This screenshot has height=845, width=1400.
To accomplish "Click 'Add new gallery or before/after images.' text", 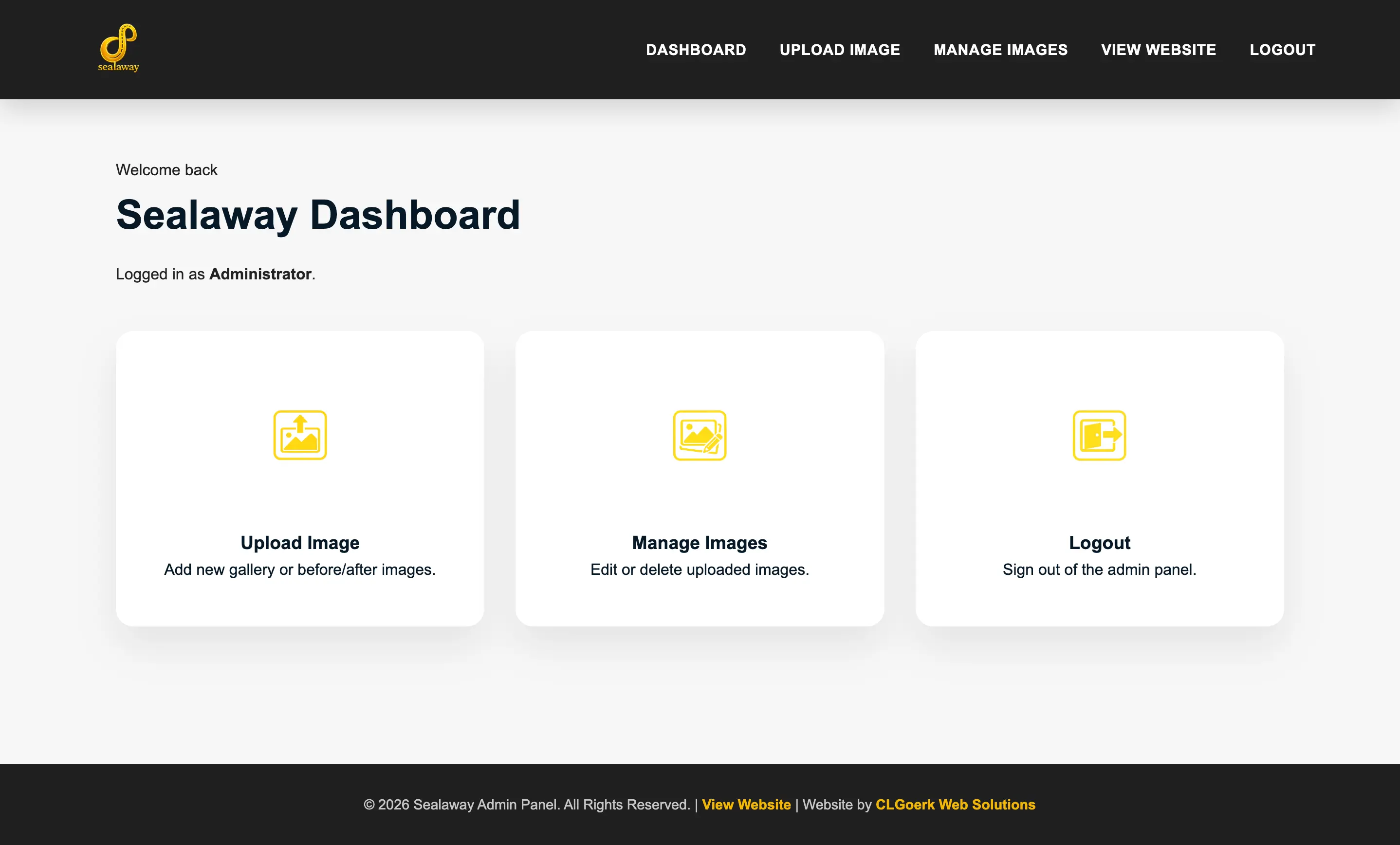I will [300, 569].
